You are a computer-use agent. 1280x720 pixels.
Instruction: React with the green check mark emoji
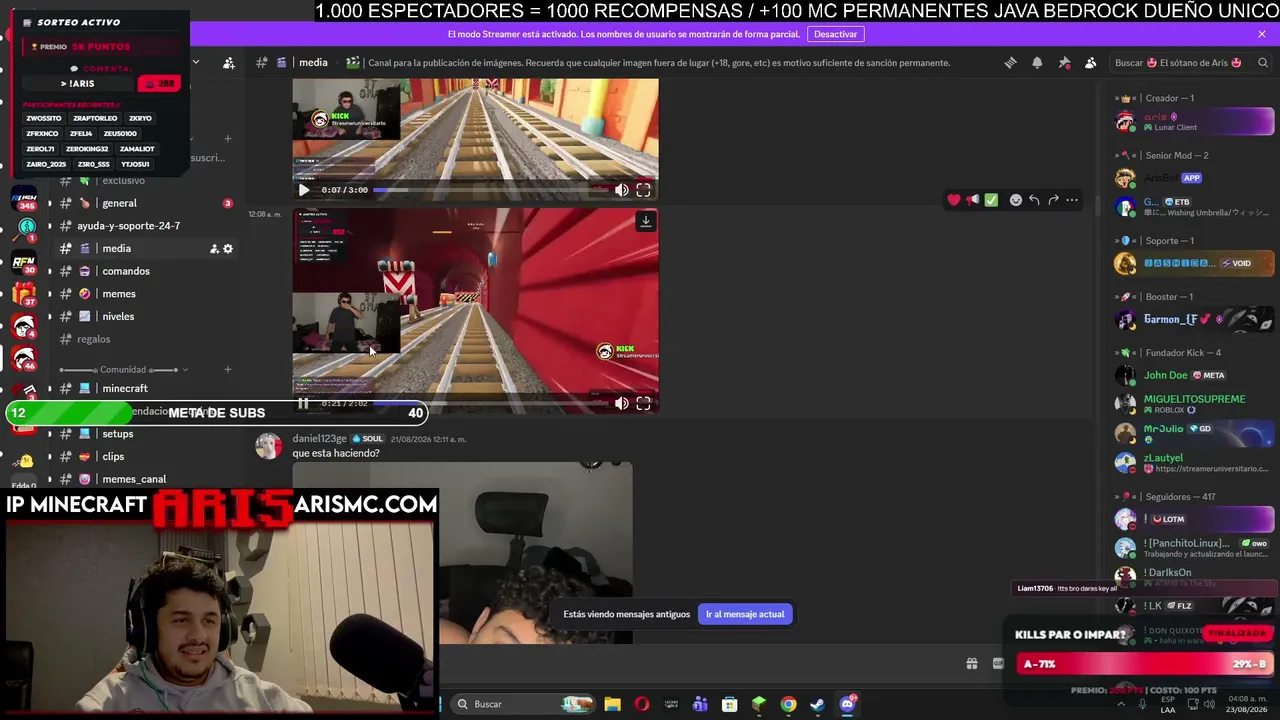point(991,200)
